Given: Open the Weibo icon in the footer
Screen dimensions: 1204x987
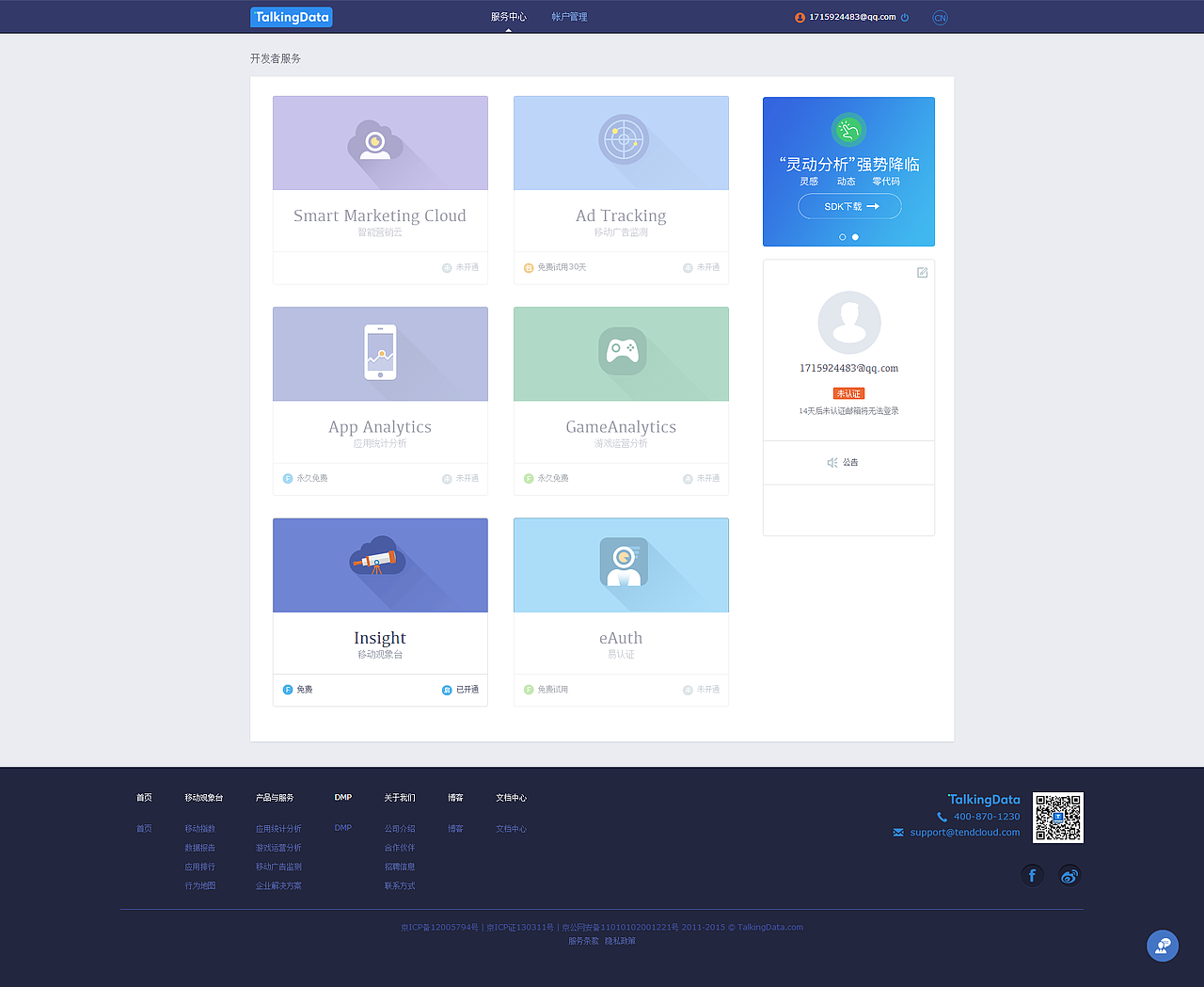Looking at the screenshot, I should pyautogui.click(x=1069, y=876).
